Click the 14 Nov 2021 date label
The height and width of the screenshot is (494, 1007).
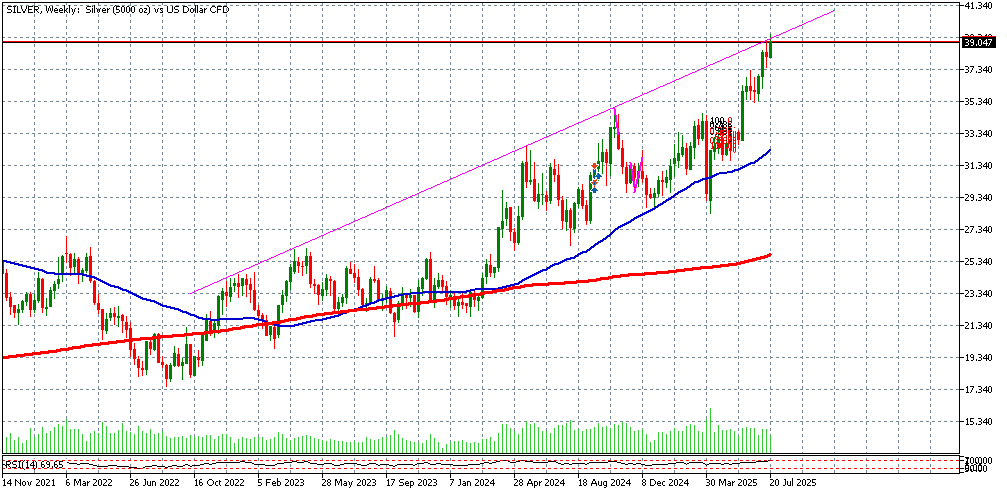point(29,481)
